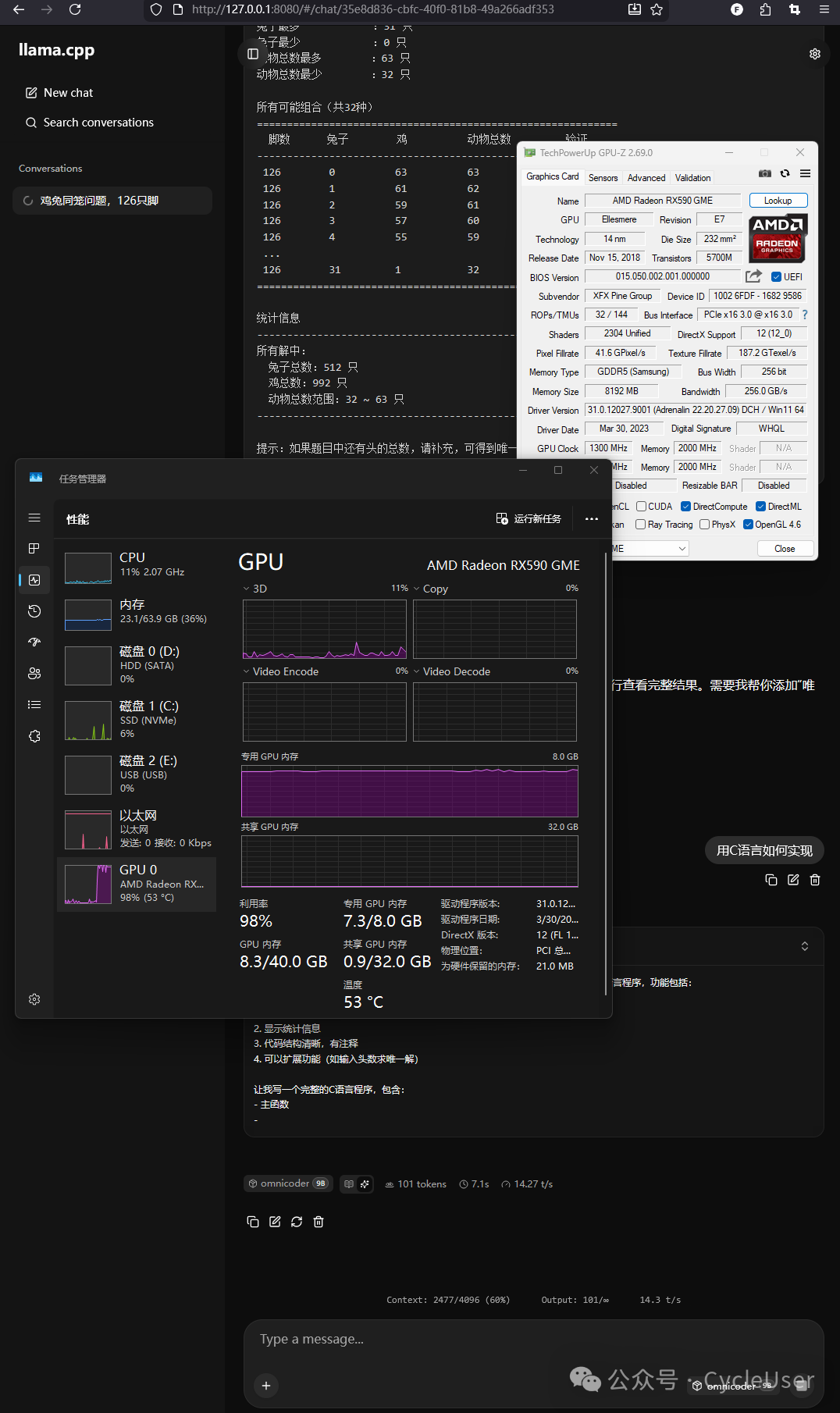Select 磁盘 0 (D:) performance entry
Viewport: 840px width, 1413px height.
coord(137,665)
